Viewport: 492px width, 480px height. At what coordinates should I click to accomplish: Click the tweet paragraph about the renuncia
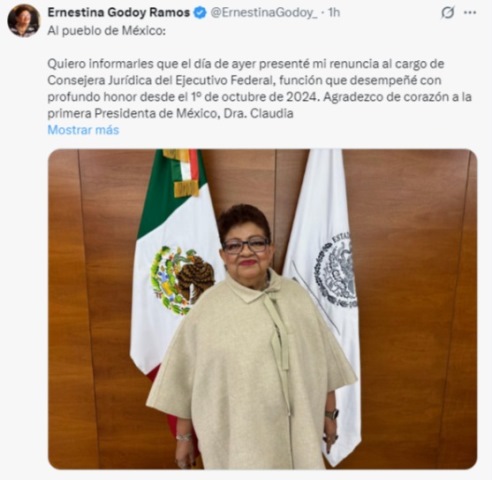(x=259, y=89)
